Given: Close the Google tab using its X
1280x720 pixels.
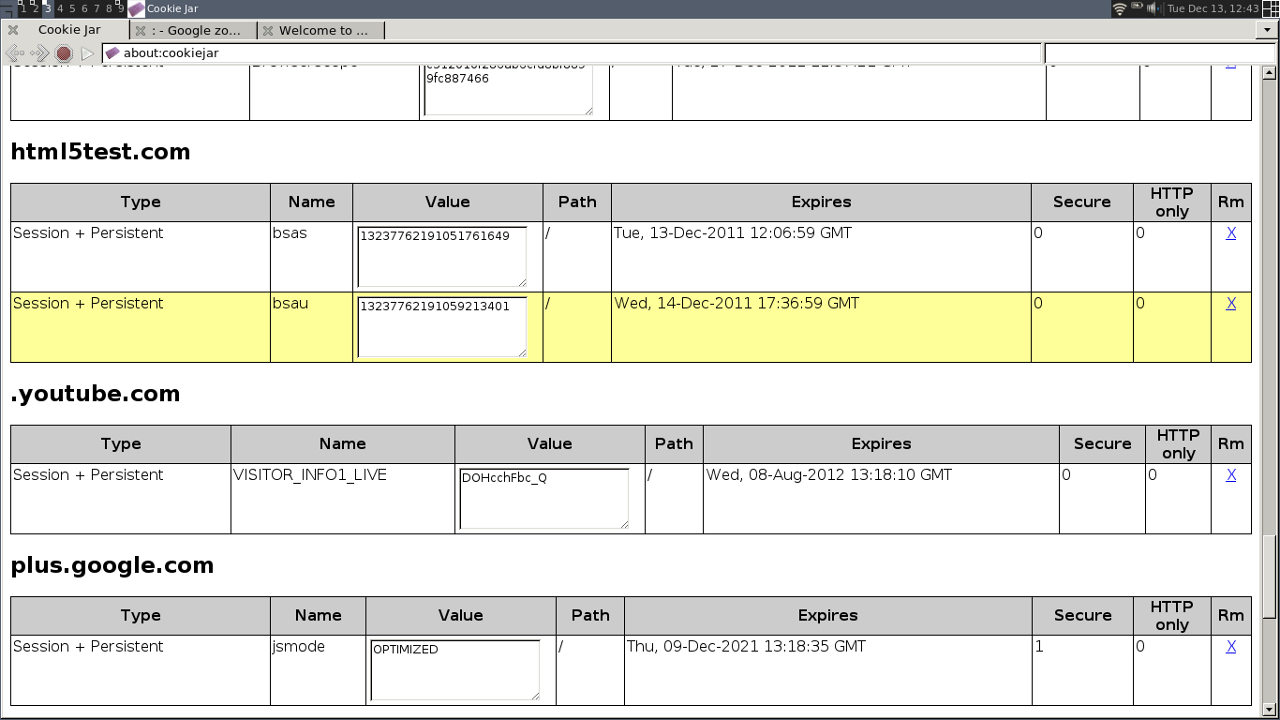Looking at the screenshot, I should coord(141,31).
